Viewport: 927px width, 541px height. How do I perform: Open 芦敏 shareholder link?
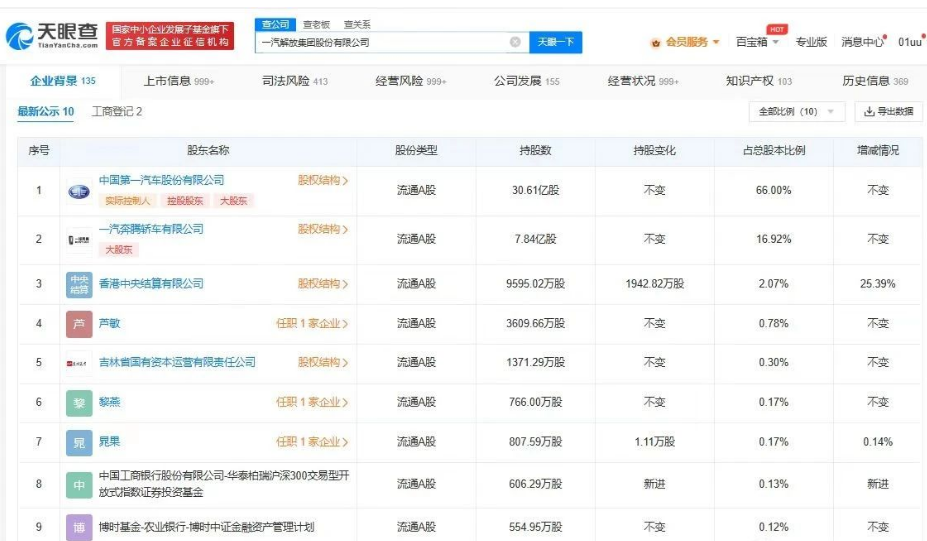(x=109, y=323)
